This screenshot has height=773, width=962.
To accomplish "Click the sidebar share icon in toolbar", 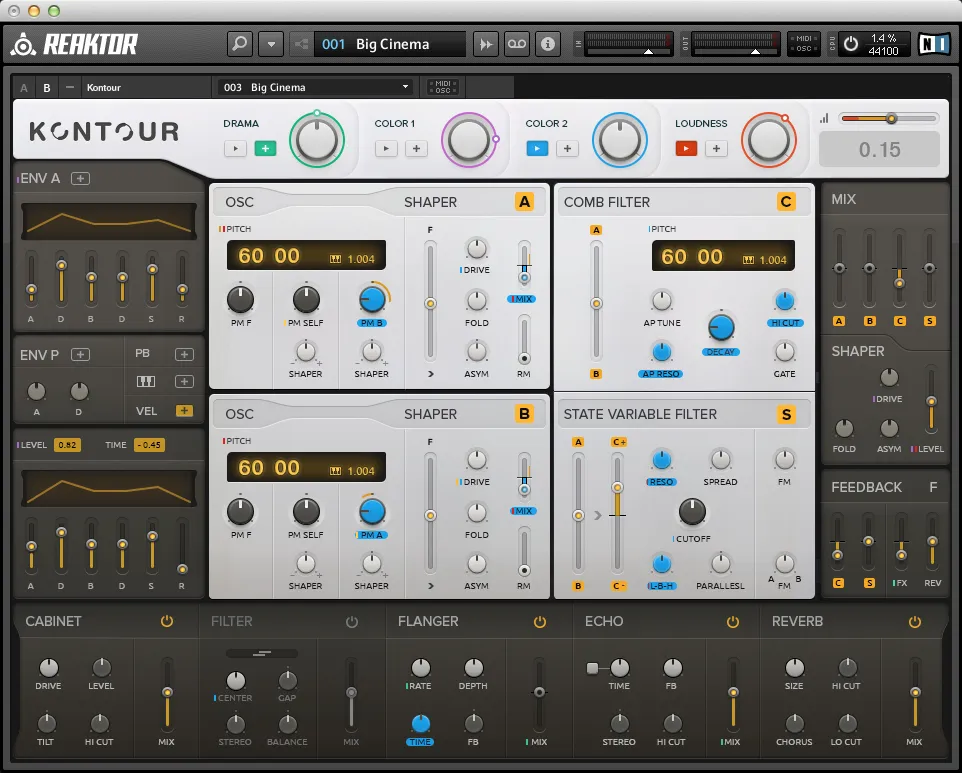I will tap(301, 44).
